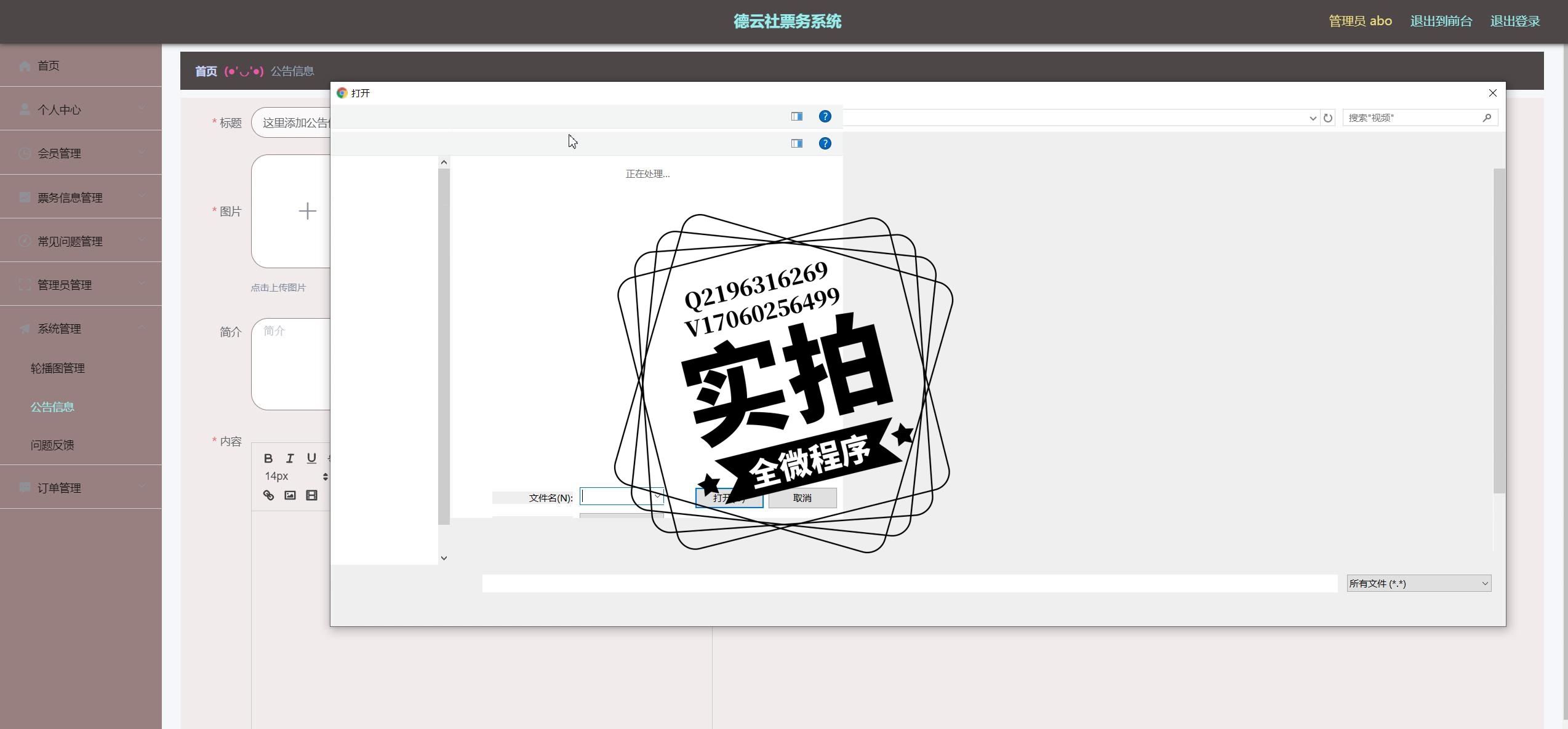Viewport: 1568px width, 729px height.
Task: Open the 个人中心 sidebar menu
Action: pyautogui.click(x=81, y=110)
